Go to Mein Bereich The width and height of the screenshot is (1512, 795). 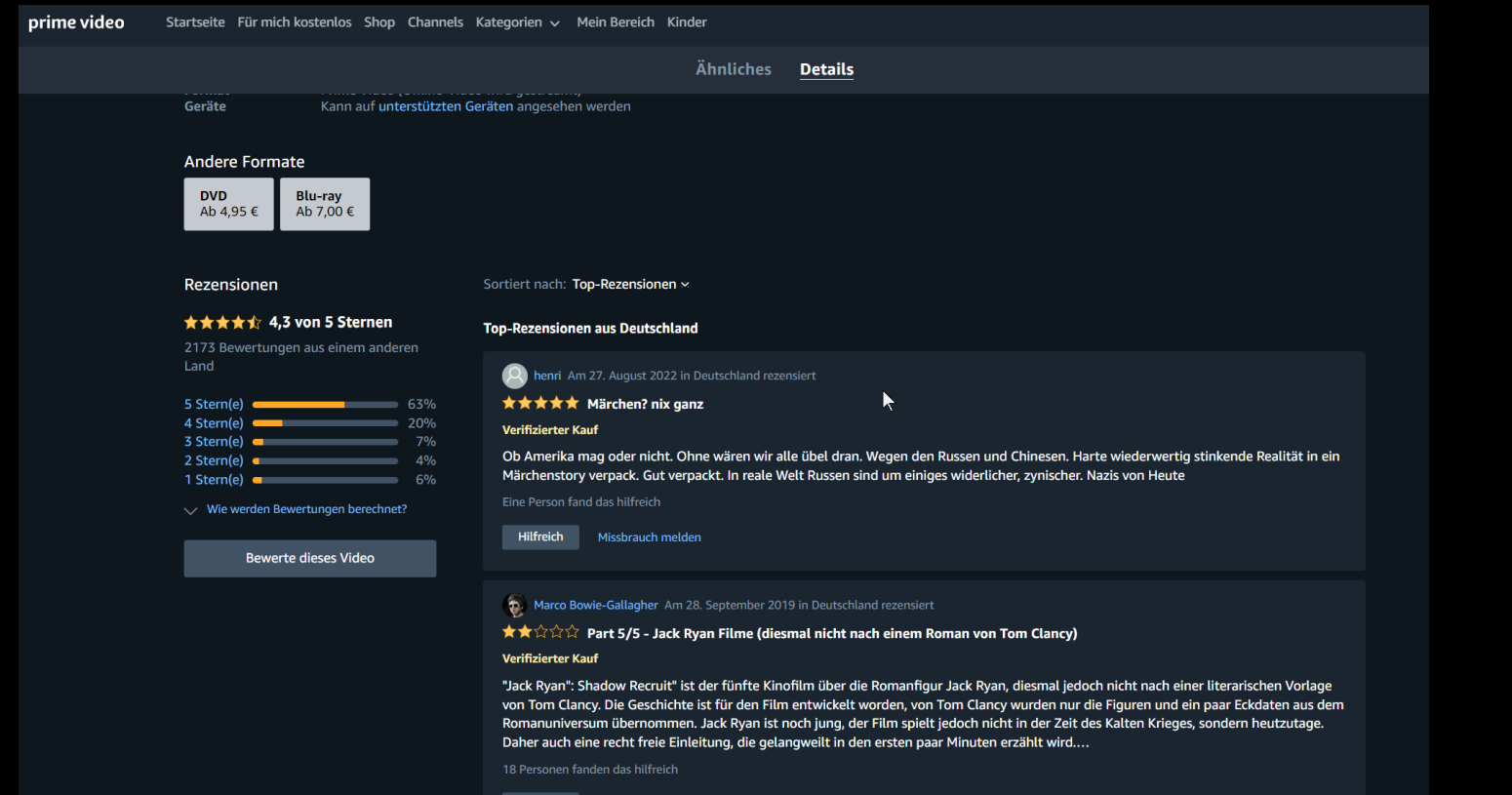tap(616, 22)
